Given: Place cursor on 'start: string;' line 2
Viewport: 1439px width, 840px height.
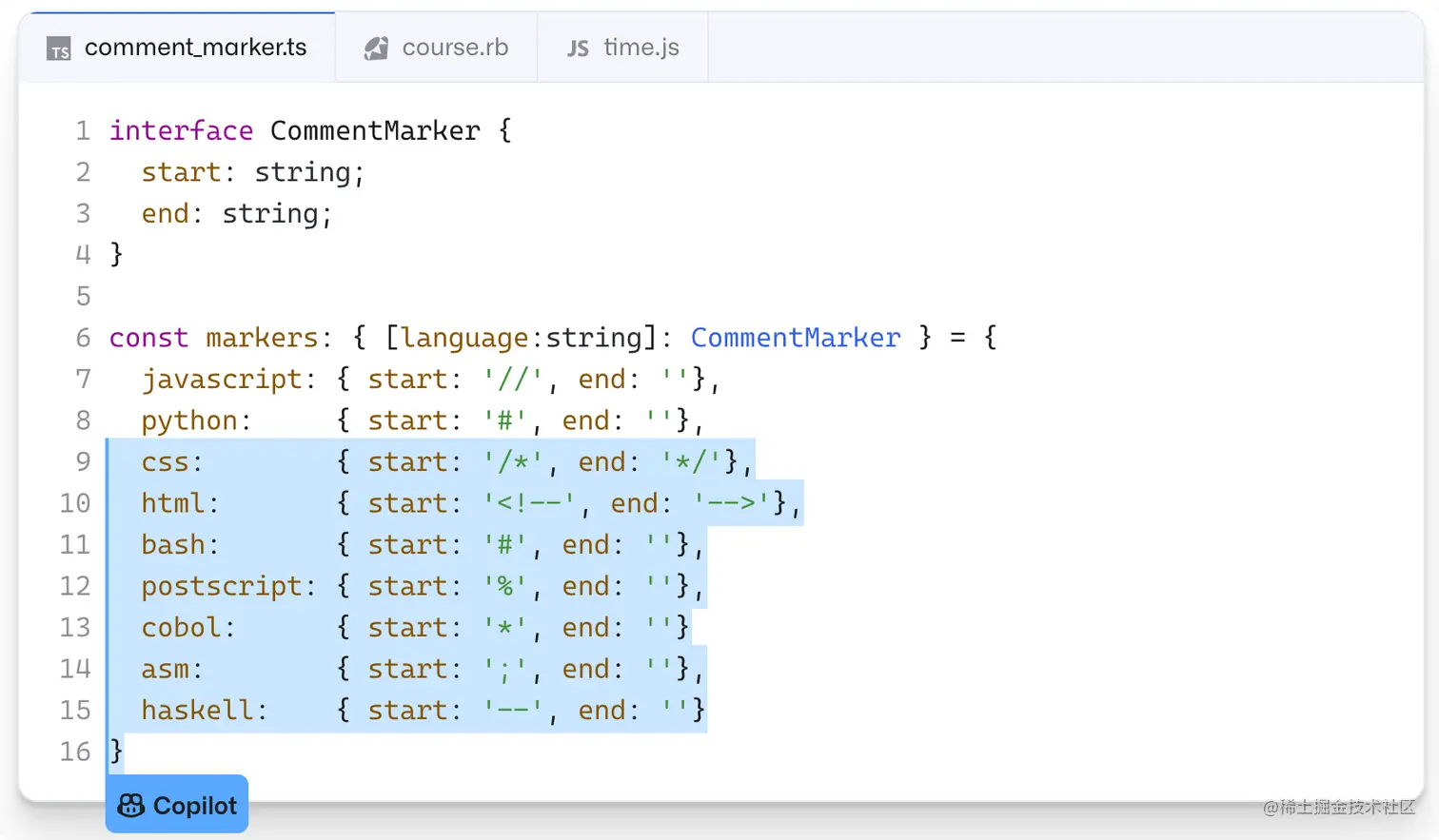Looking at the screenshot, I should click(x=253, y=172).
